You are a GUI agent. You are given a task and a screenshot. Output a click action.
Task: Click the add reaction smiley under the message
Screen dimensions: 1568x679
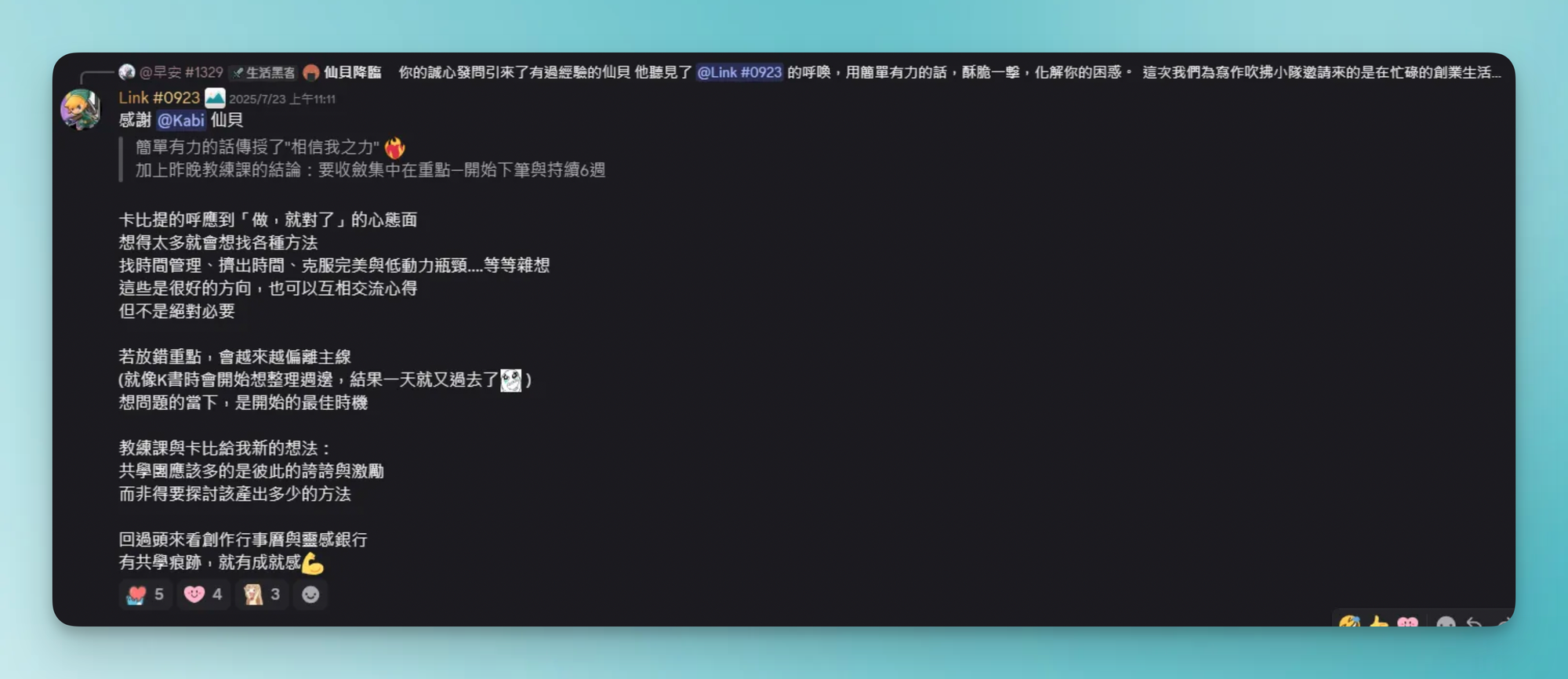pyautogui.click(x=310, y=594)
